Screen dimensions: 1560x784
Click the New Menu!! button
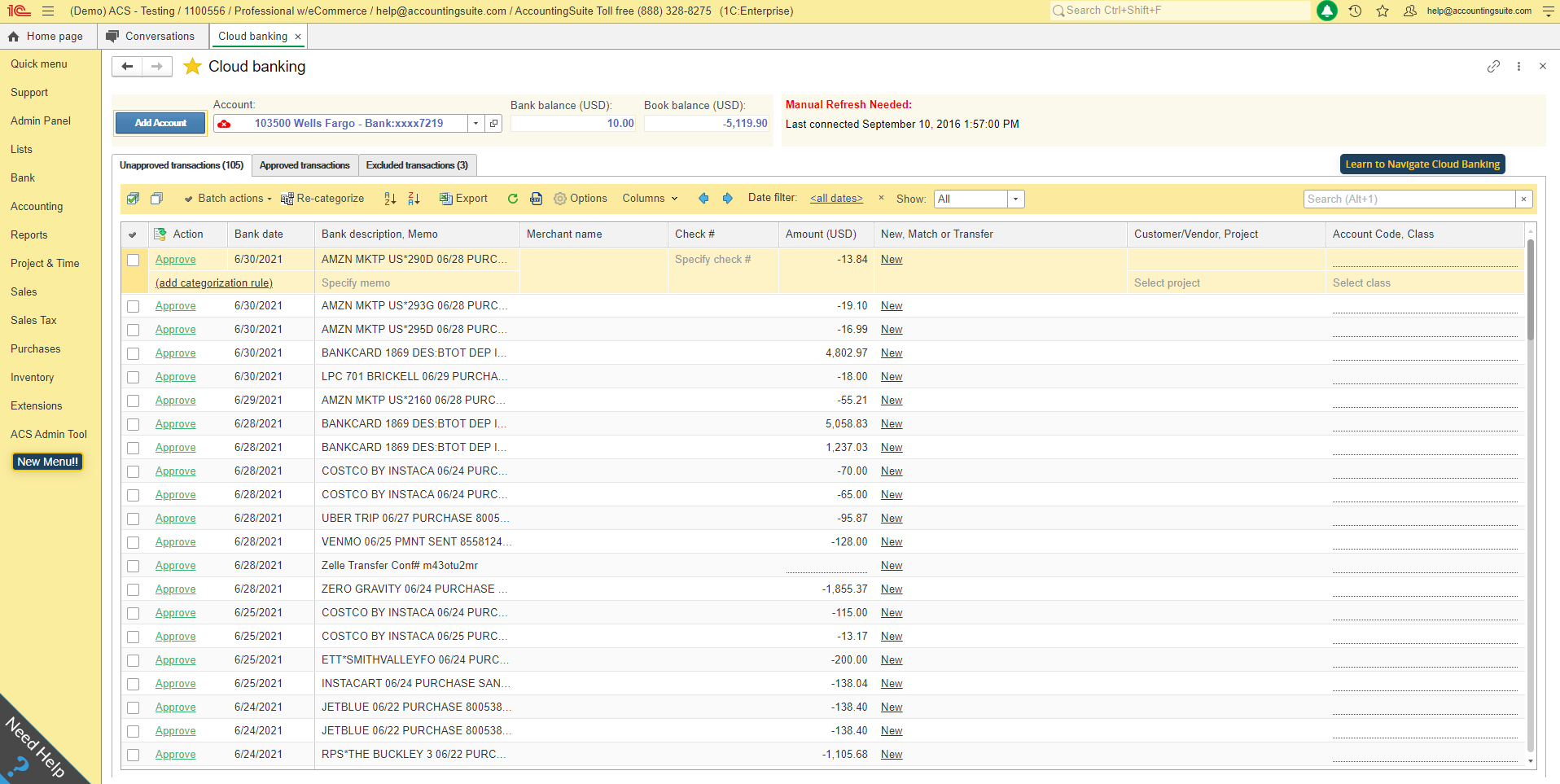(x=48, y=462)
